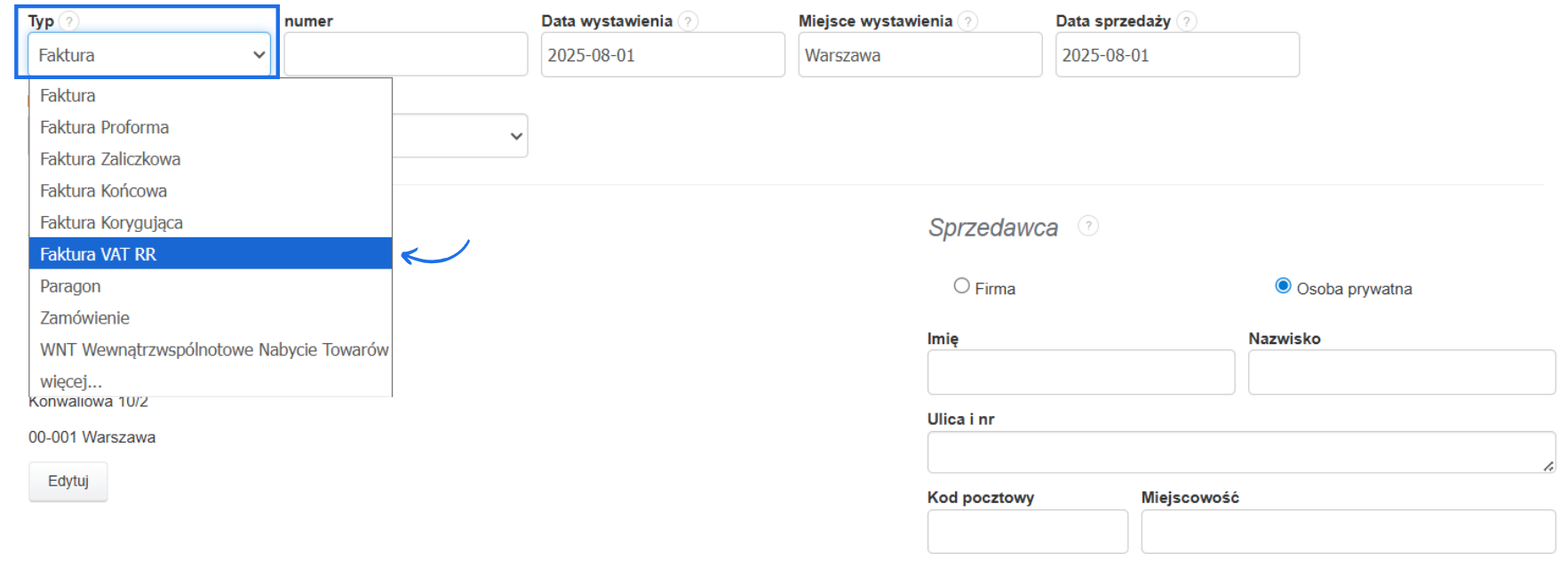Focus the Ulica i nr text area
The height and width of the screenshot is (568, 1568).
tap(1242, 452)
